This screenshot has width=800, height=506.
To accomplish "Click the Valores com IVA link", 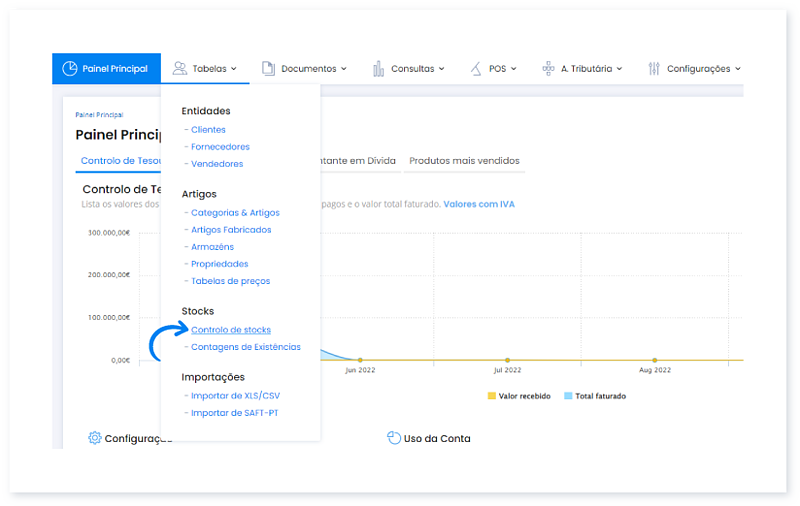I will 479,204.
